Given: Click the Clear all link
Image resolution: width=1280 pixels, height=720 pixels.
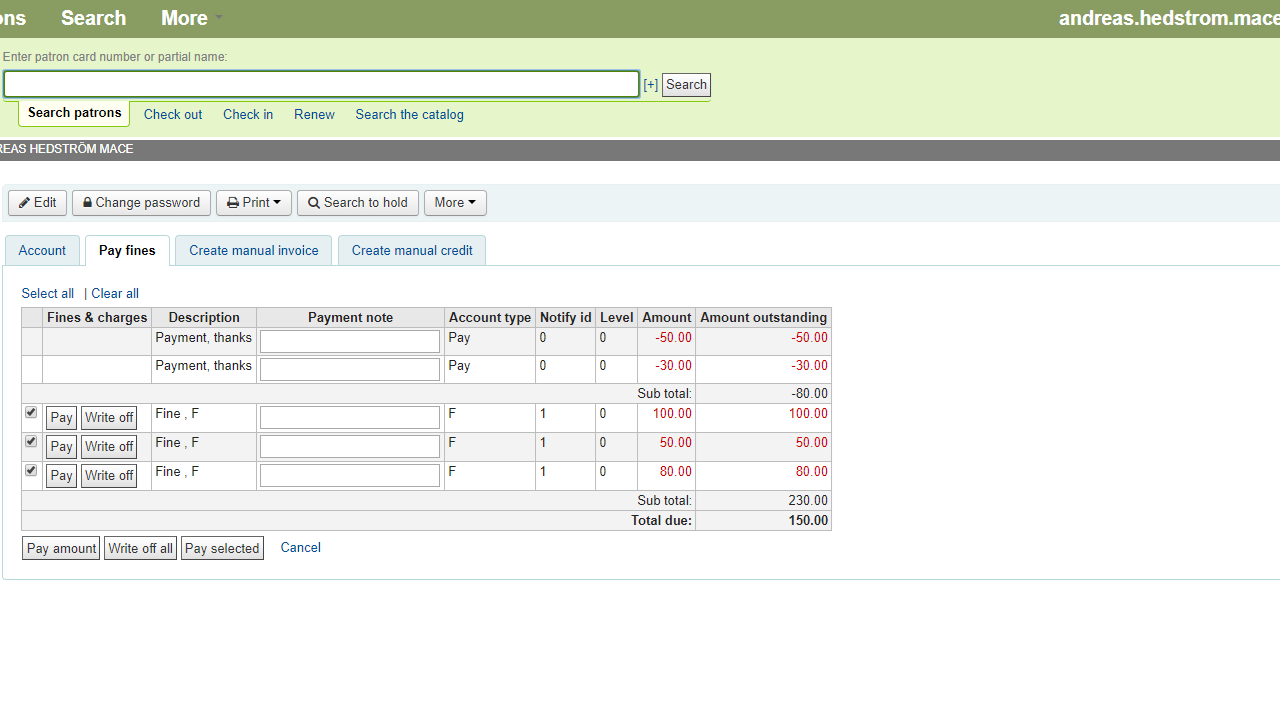Looking at the screenshot, I should (115, 294).
